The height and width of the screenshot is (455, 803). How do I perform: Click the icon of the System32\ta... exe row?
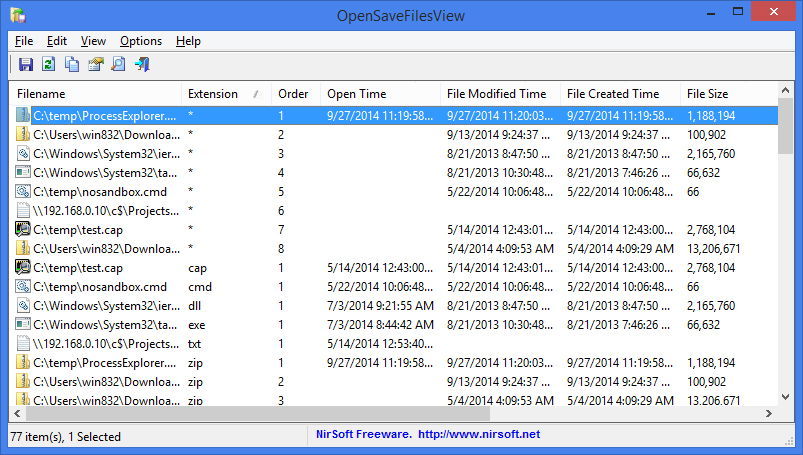coord(23,324)
